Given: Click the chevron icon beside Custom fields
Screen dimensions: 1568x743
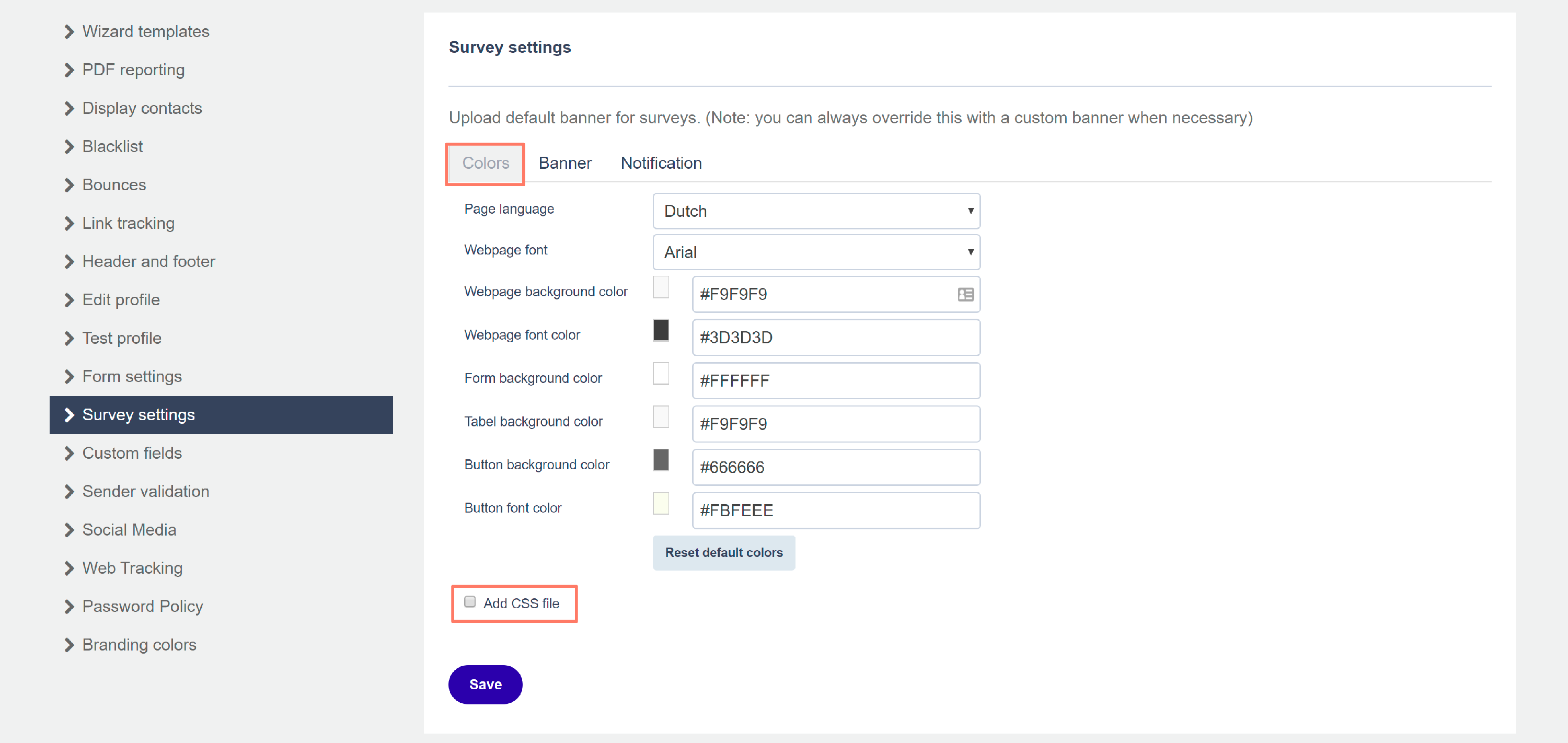Looking at the screenshot, I should (69, 454).
